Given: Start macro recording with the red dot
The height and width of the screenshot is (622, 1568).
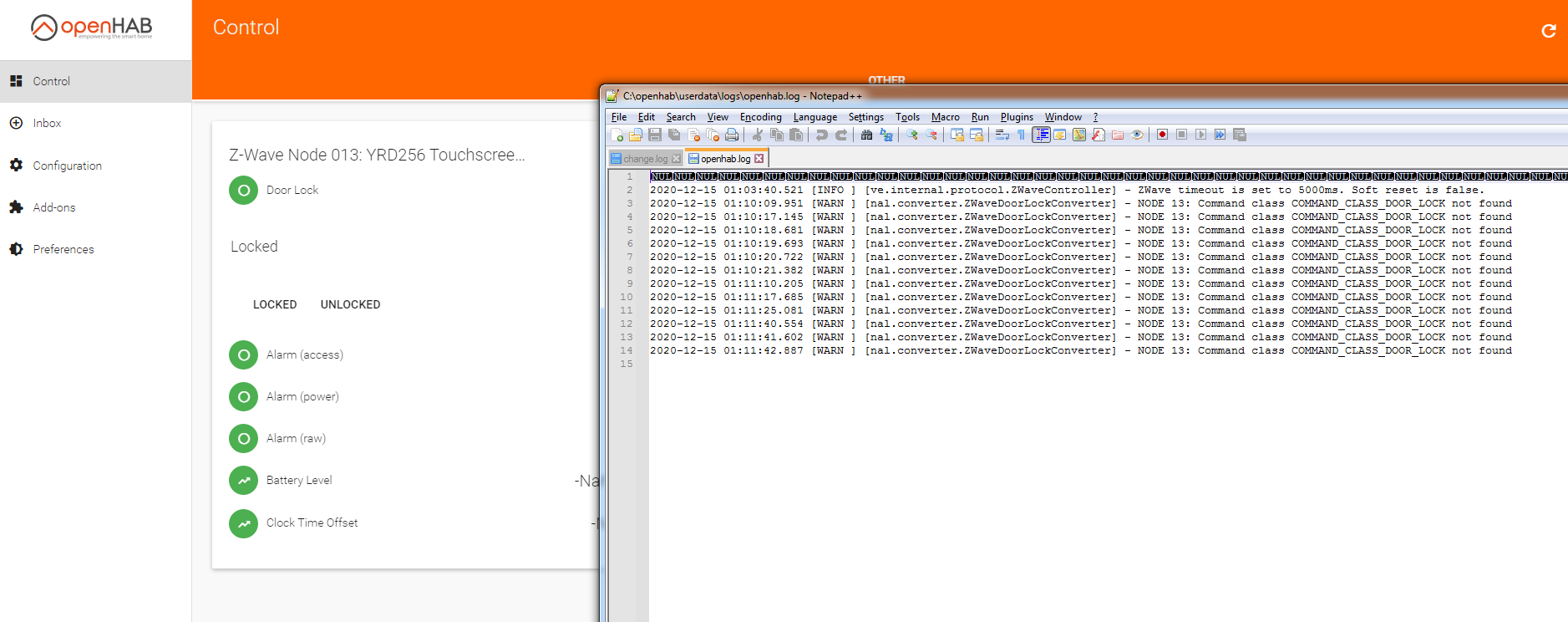Looking at the screenshot, I should pyautogui.click(x=1162, y=135).
